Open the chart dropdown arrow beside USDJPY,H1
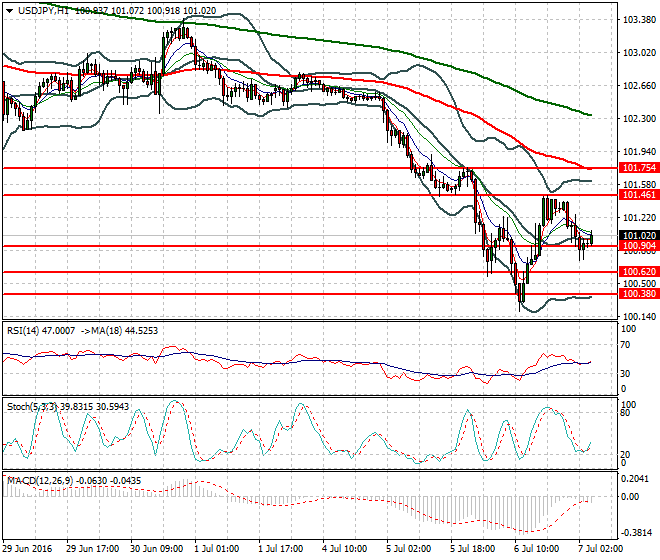 [x=9, y=11]
